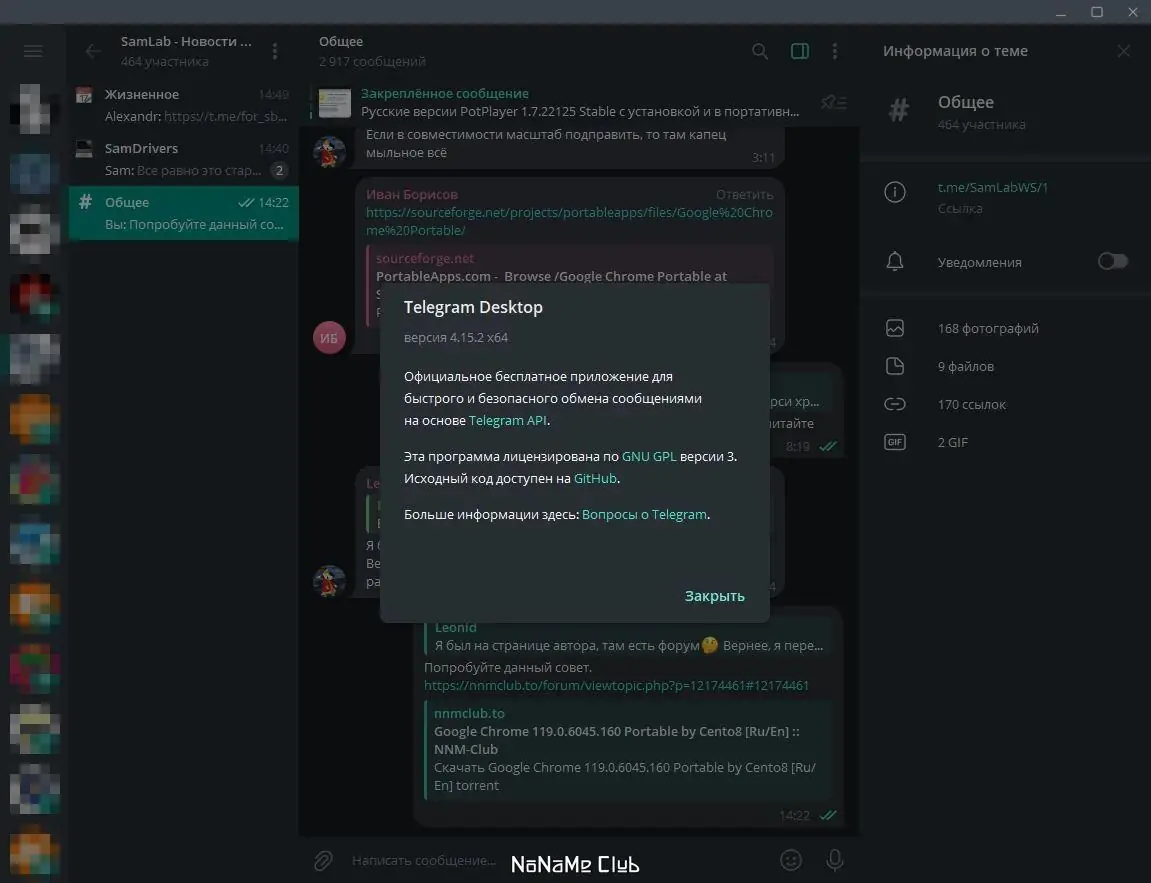This screenshot has height=883, width=1151.
Task: Click the Общее chat header title
Action: pos(341,41)
